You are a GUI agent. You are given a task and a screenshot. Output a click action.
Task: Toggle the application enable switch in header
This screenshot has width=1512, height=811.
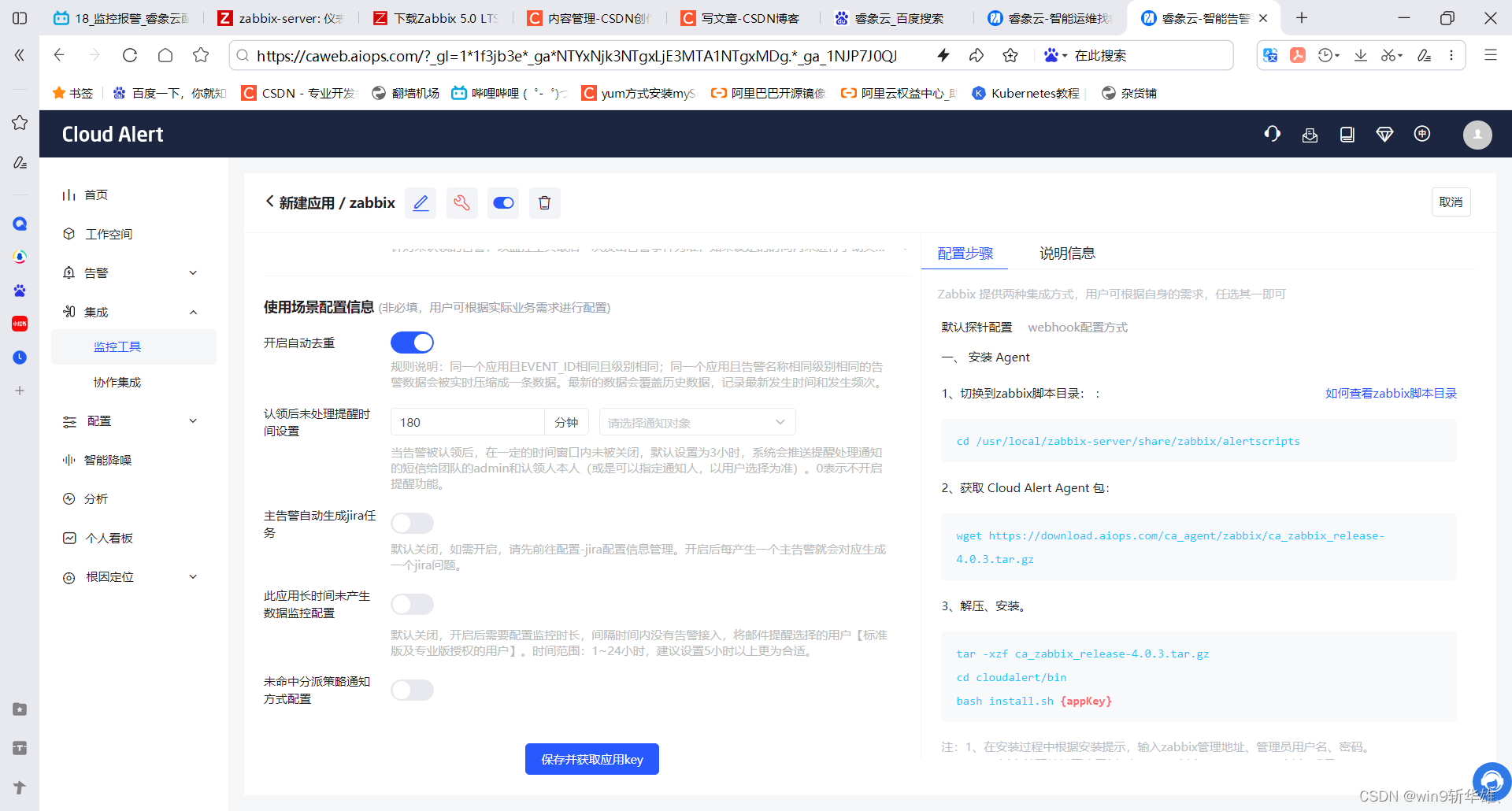click(503, 203)
